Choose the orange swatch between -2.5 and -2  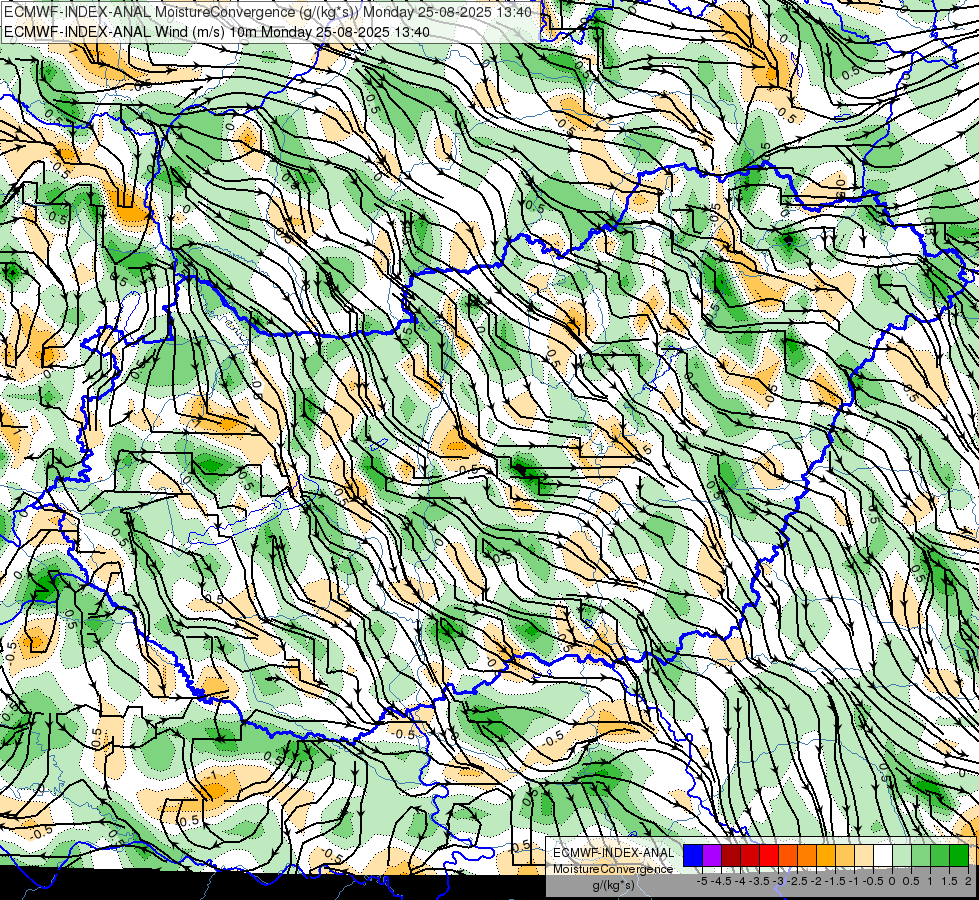[x=807, y=855]
